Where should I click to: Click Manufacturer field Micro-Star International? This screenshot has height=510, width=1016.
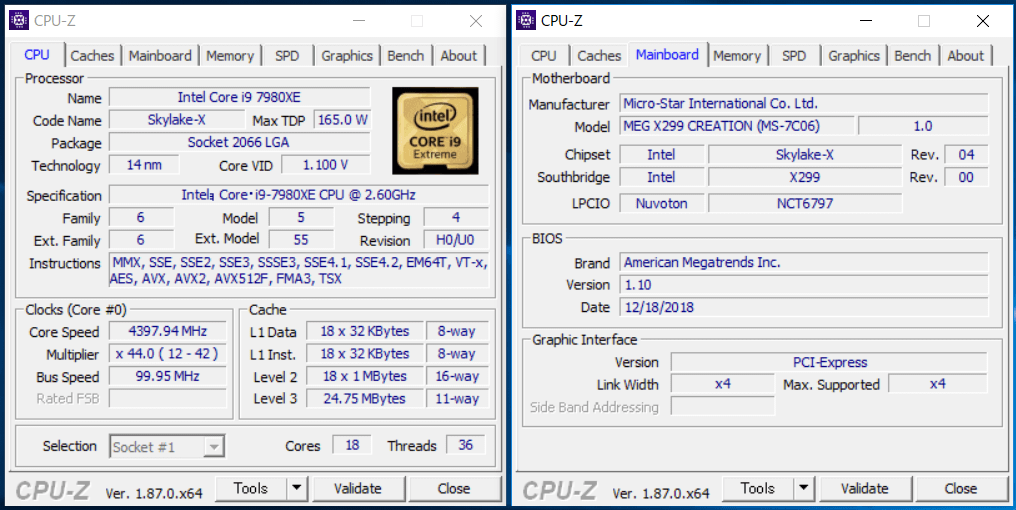(803, 103)
